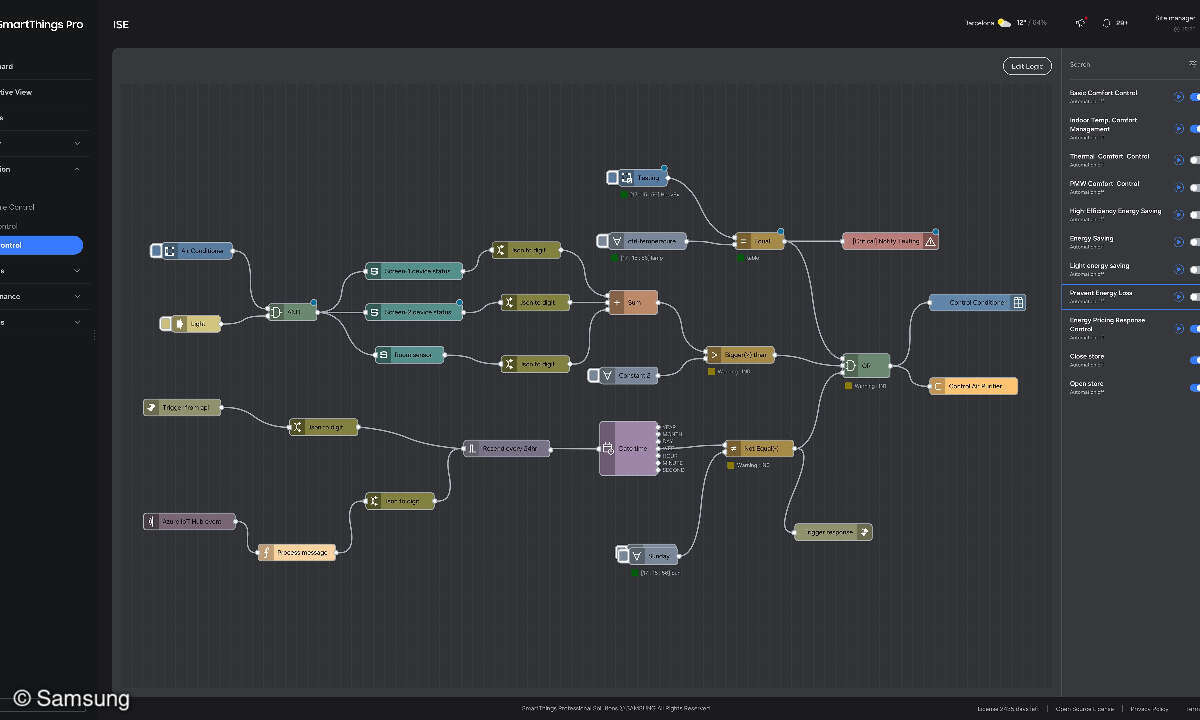The height and width of the screenshot is (720, 1200).
Task: Select the Control Air Purifier output node
Action: tap(973, 386)
